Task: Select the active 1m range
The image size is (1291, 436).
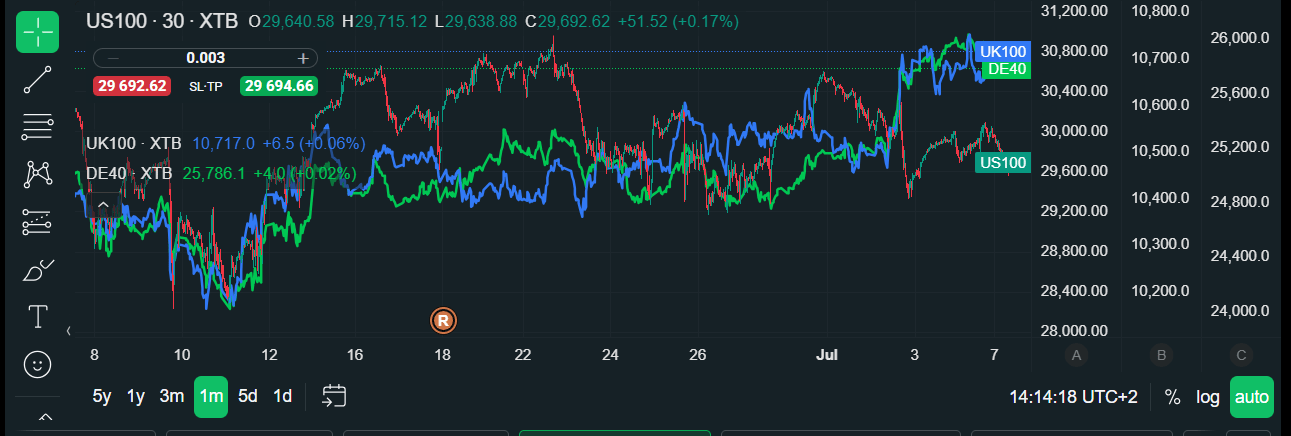Action: pos(211,396)
